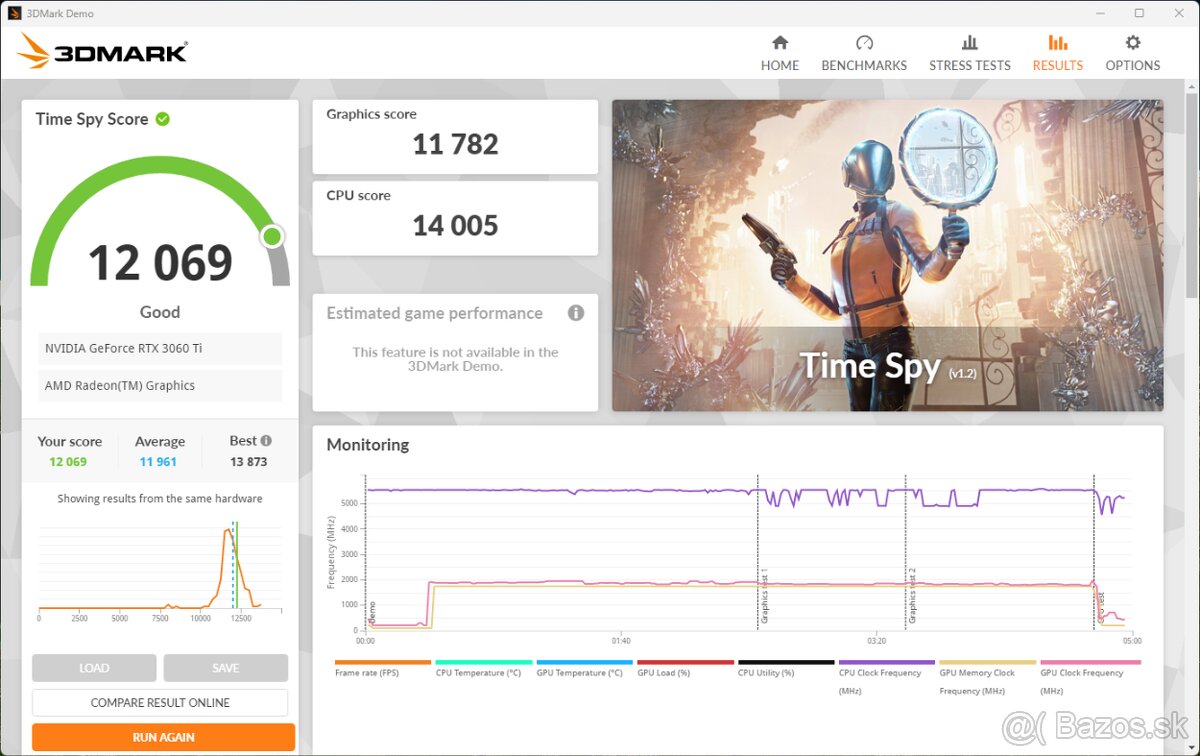Select the NVIDIA GeForce RTX 3060 Ti entry
The width and height of the screenshot is (1200, 756).
[159, 348]
